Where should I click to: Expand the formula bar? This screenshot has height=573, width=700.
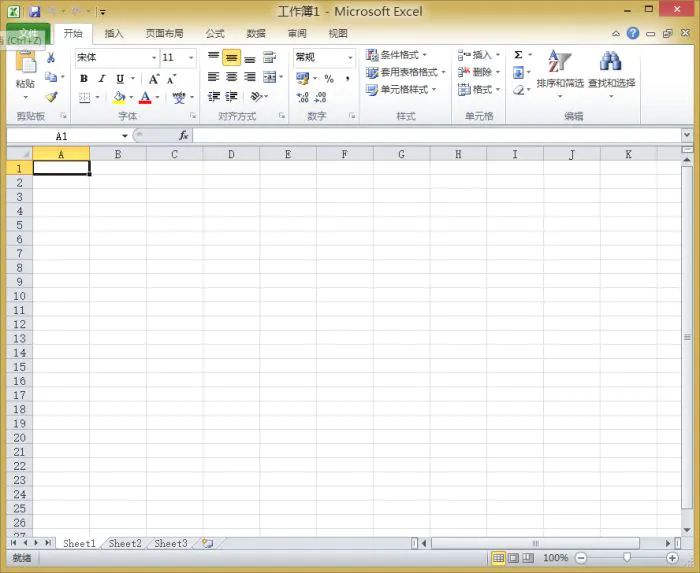[687, 134]
